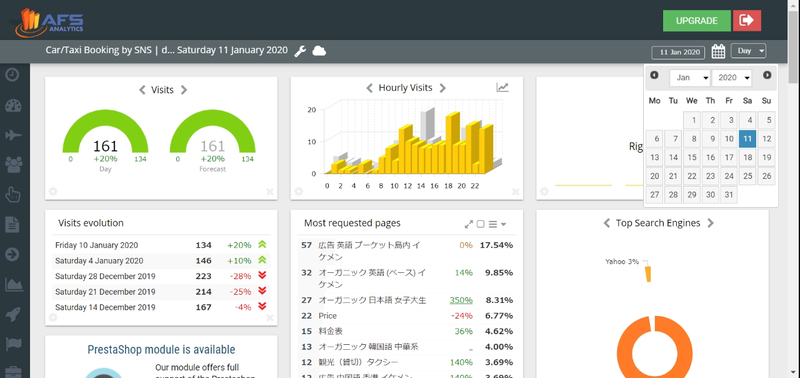
Task: Open the airplane sidebar icon
Action: click(x=13, y=135)
